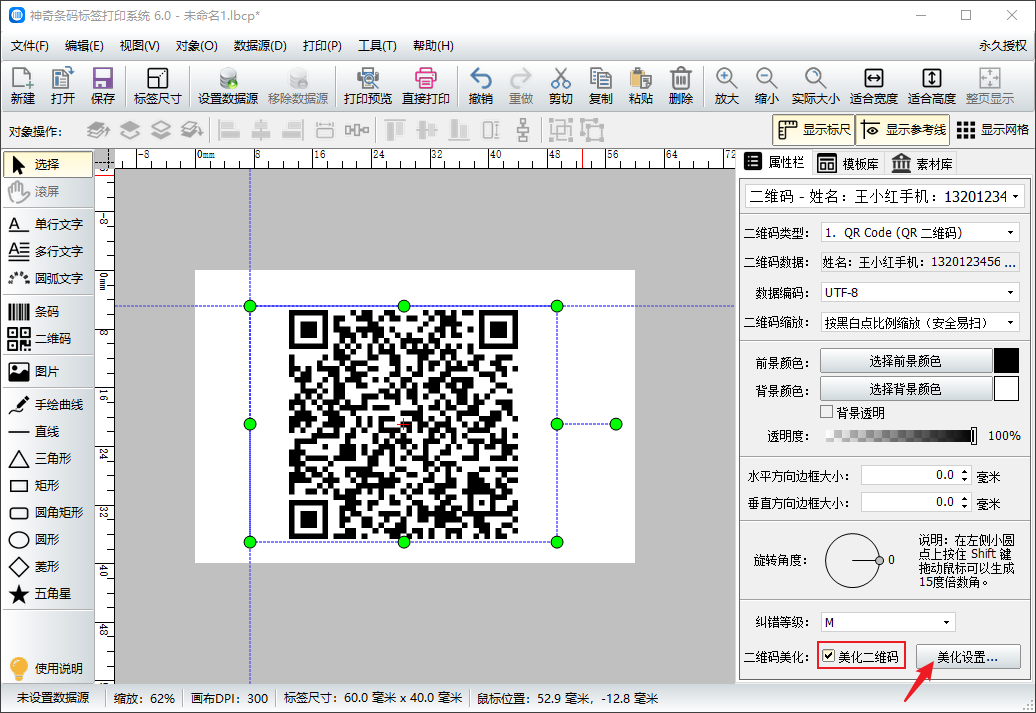Select the 单行文字 single-line text tool
The width and height of the screenshot is (1036, 713).
pyautogui.click(x=47, y=225)
